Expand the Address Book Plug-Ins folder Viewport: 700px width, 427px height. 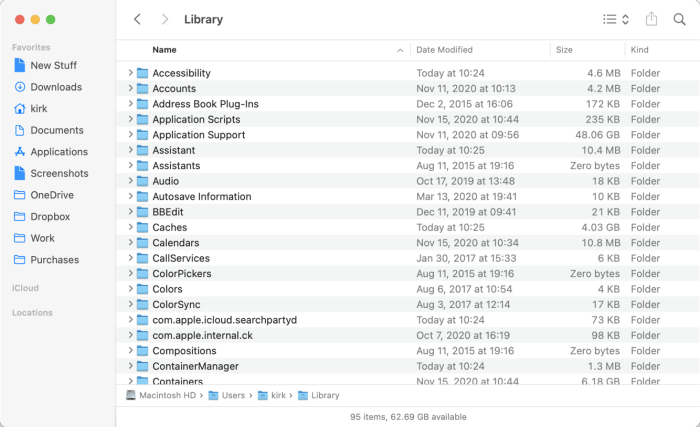point(130,103)
